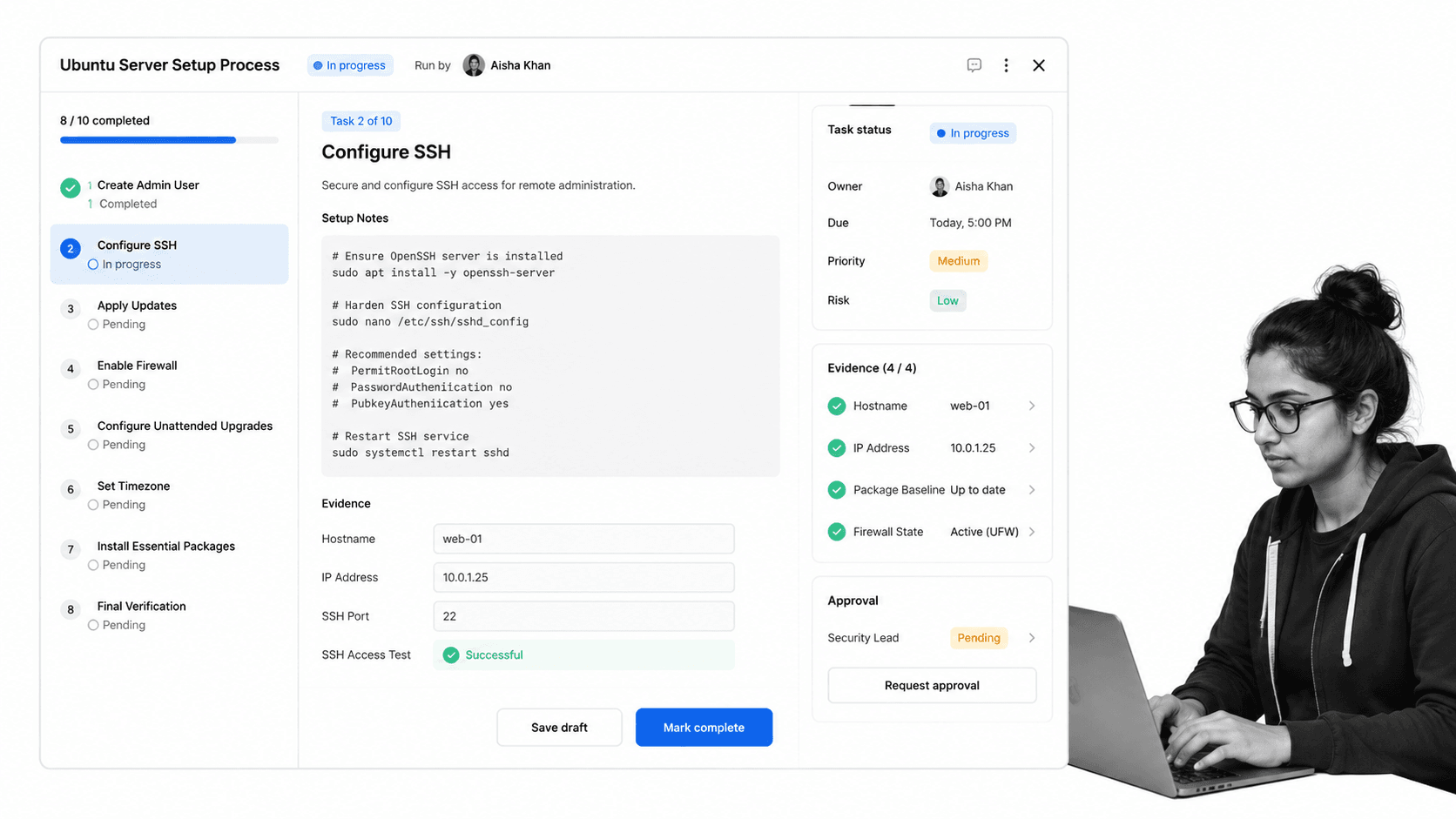Open the three-dot more options menu
The height and width of the screenshot is (819, 1456).
1006,65
